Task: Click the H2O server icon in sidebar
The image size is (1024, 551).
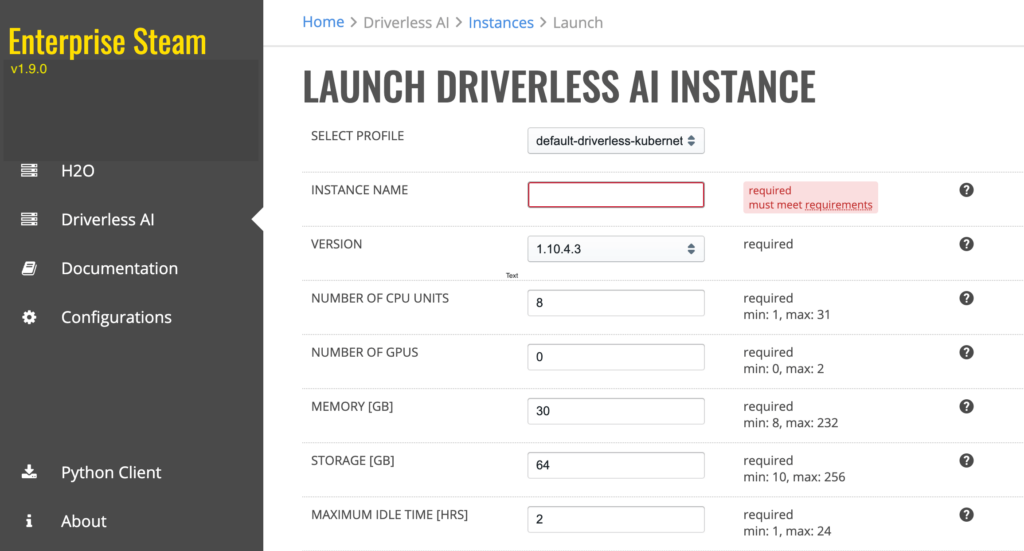Action: tap(29, 170)
